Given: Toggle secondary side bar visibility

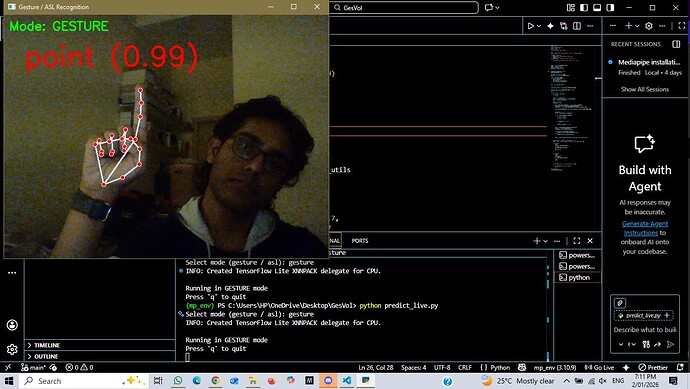Looking at the screenshot, I should pyautogui.click(x=610, y=7).
